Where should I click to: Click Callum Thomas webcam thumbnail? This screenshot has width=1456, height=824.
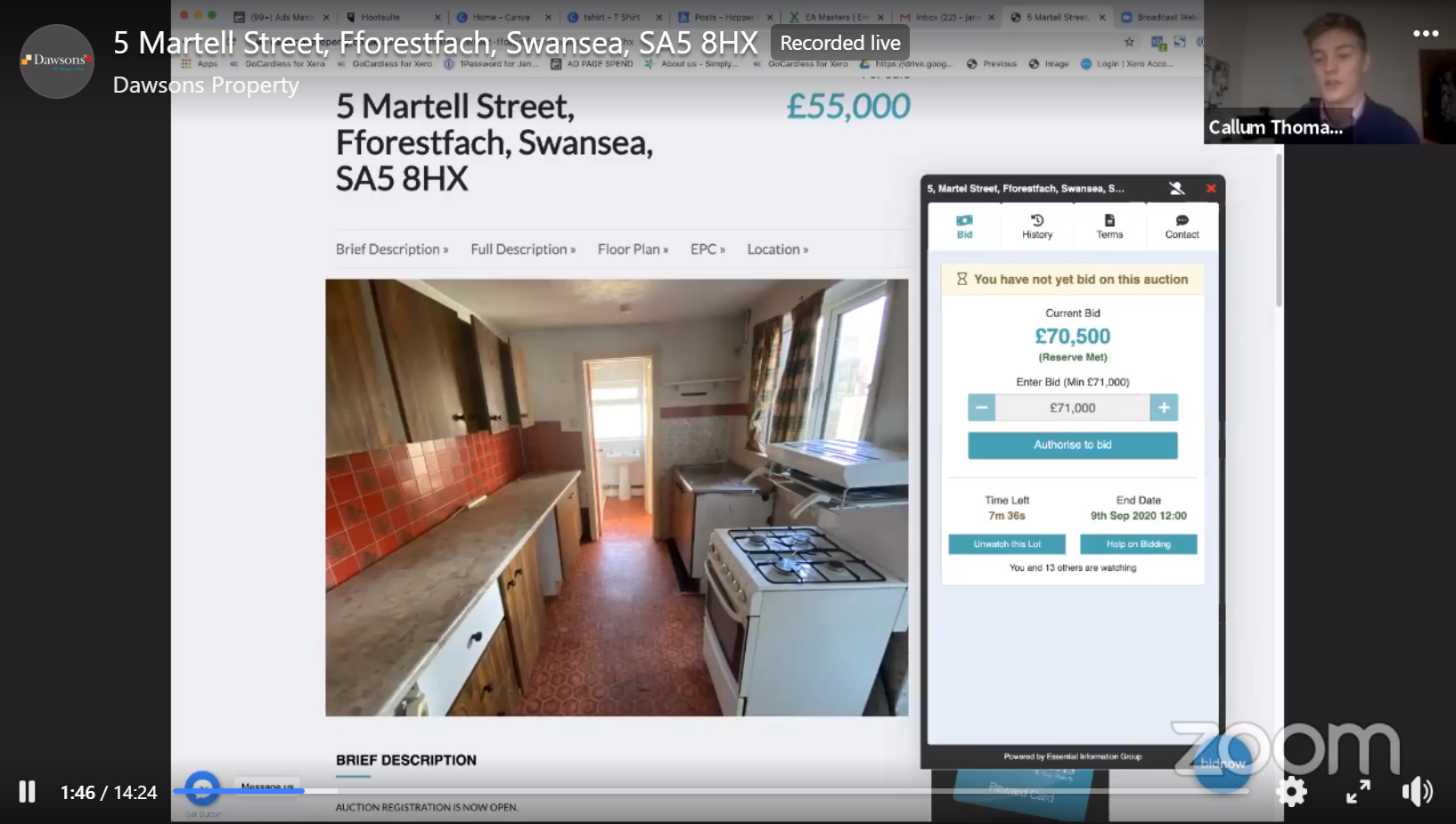click(1329, 72)
